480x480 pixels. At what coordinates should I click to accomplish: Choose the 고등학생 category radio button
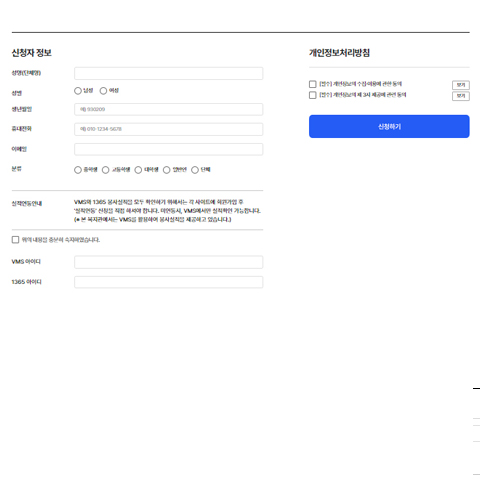(105, 170)
